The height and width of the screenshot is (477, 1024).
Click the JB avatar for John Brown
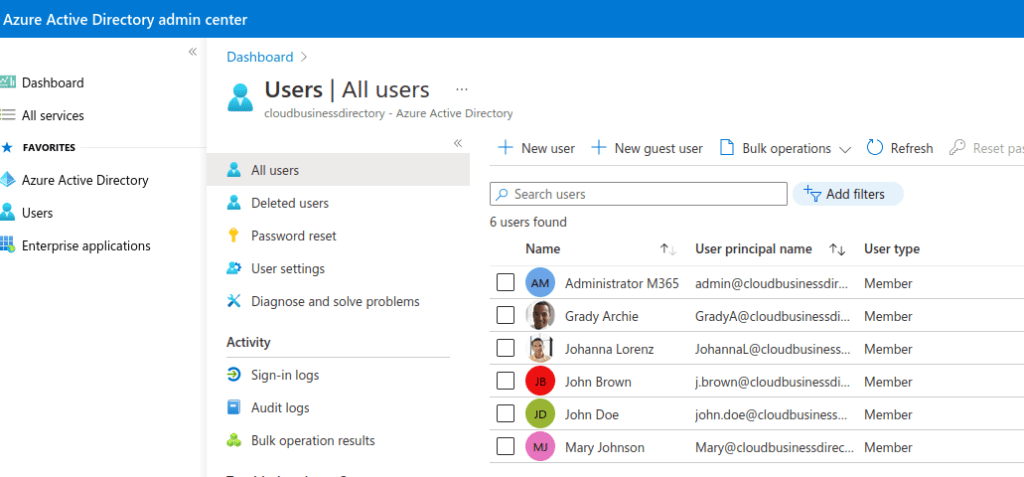coord(540,381)
